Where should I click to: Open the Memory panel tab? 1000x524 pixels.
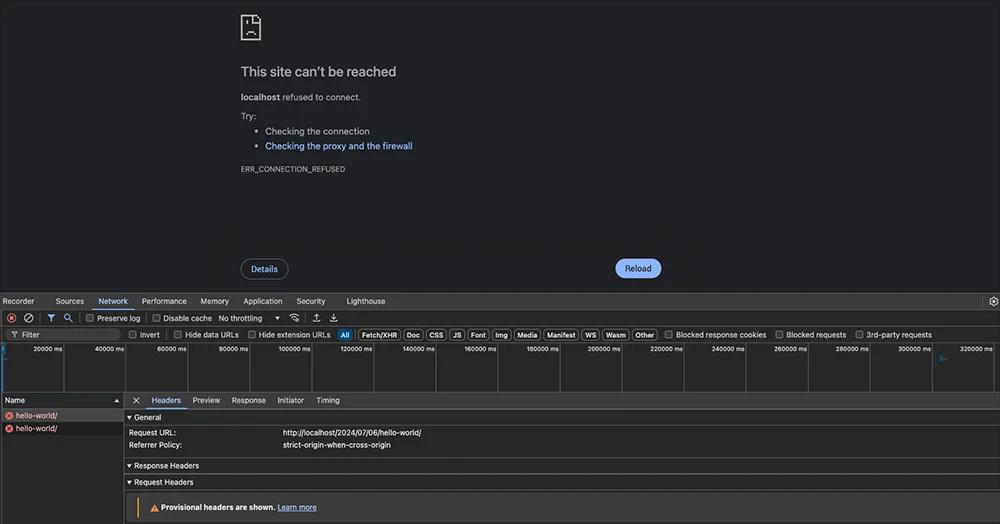214,302
